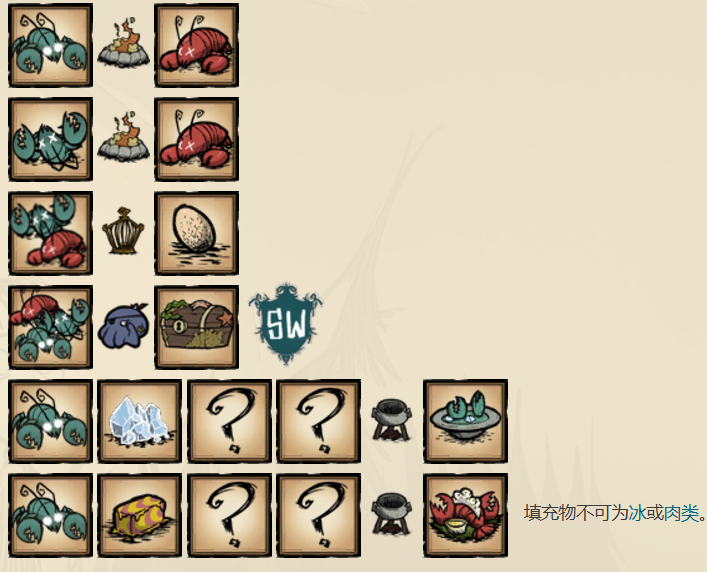Image resolution: width=707 pixels, height=572 pixels.
Task: Select the sunken treasure chest icon
Action: pos(197,327)
